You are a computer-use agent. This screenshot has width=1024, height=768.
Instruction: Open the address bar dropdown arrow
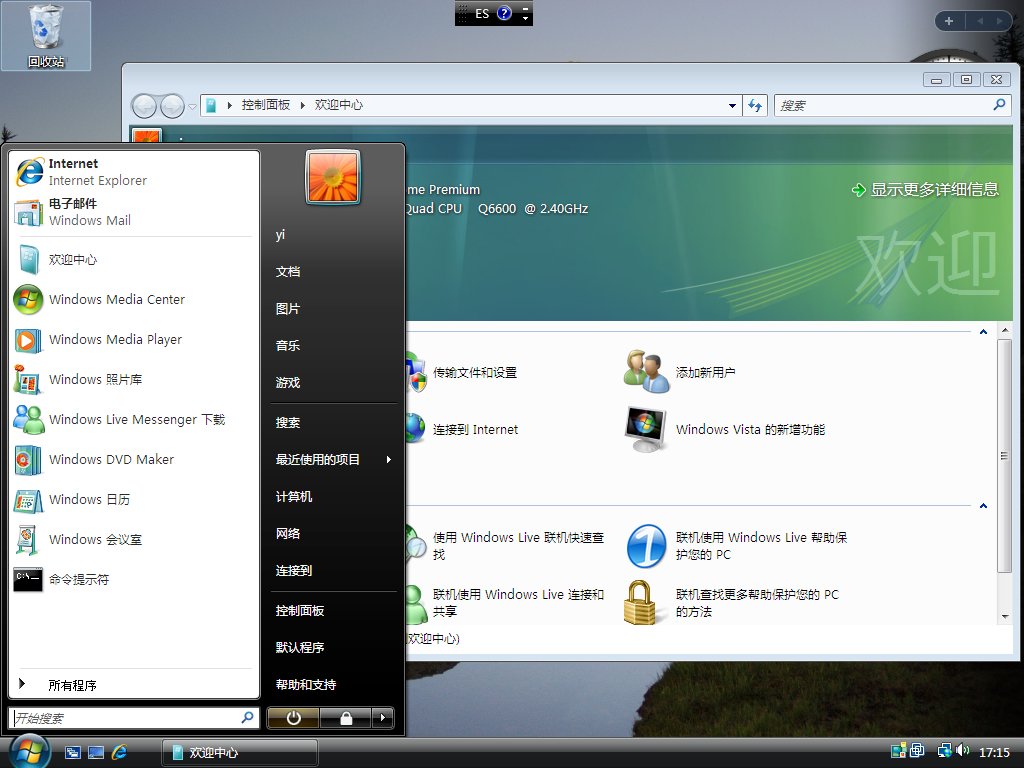732,105
